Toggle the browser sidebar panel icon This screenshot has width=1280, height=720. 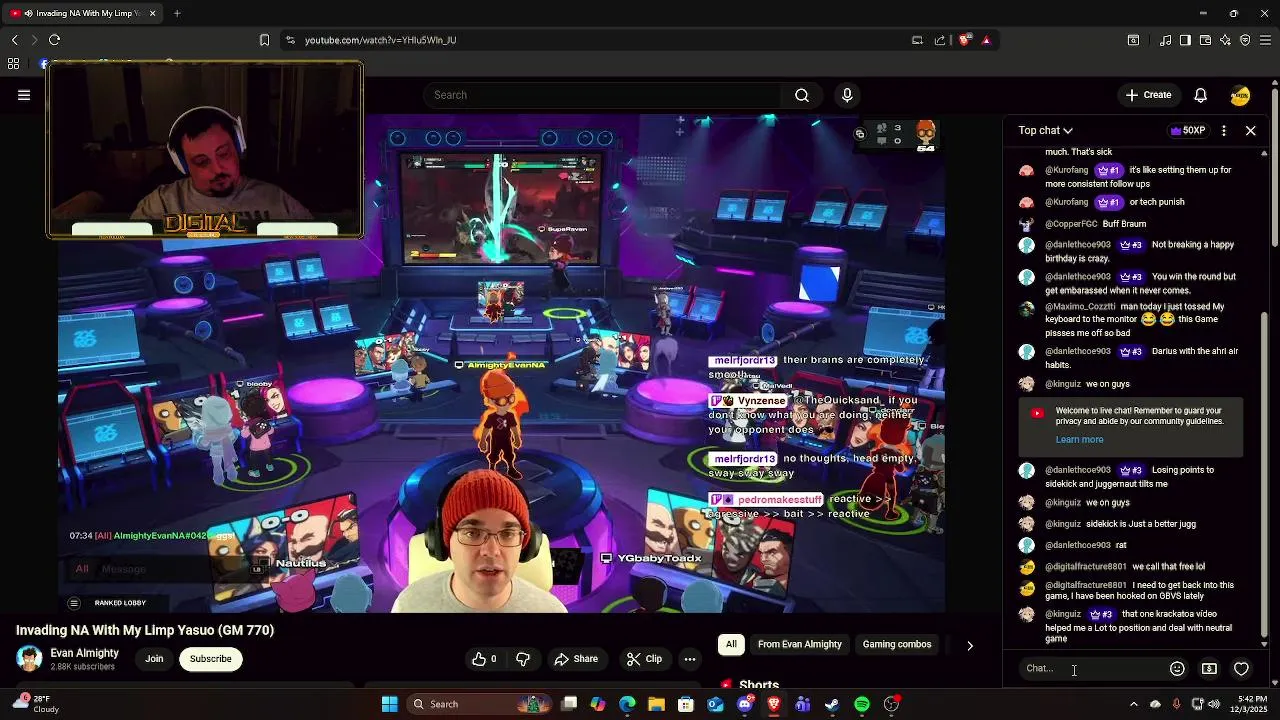point(1185,40)
